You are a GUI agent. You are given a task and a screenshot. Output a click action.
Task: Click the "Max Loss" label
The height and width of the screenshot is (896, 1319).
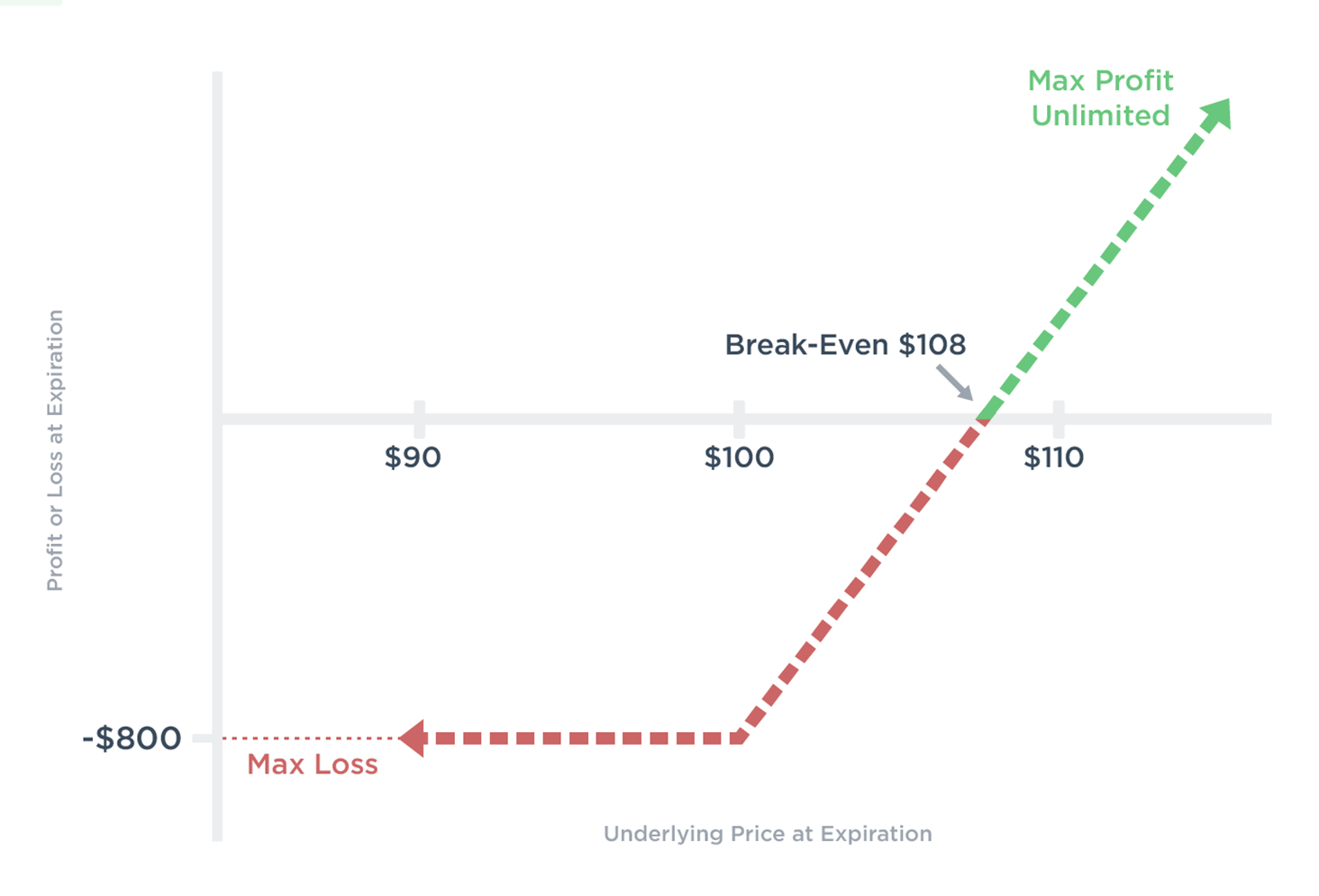[x=313, y=765]
